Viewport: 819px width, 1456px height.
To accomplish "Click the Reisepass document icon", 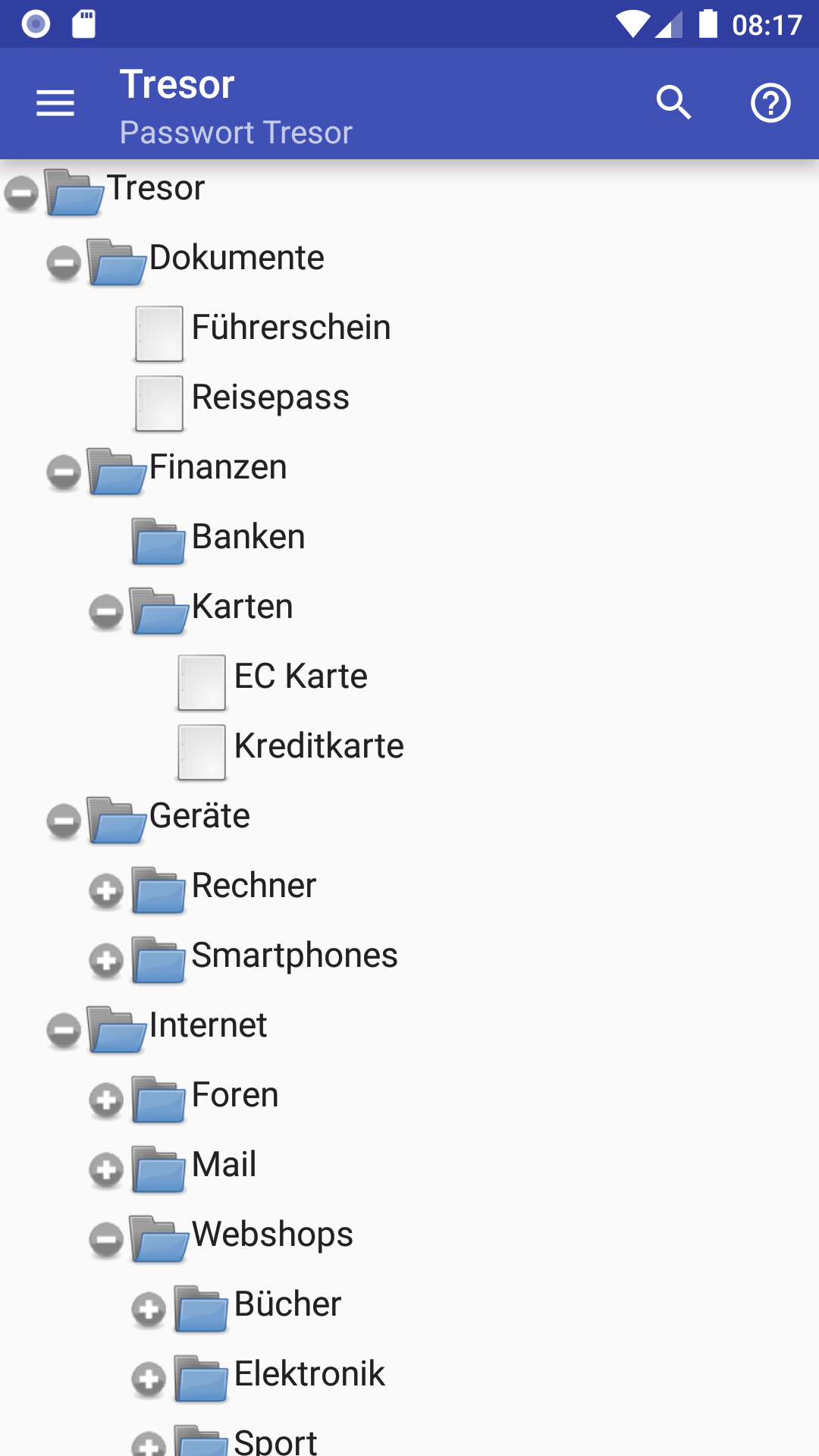I will coord(159,403).
